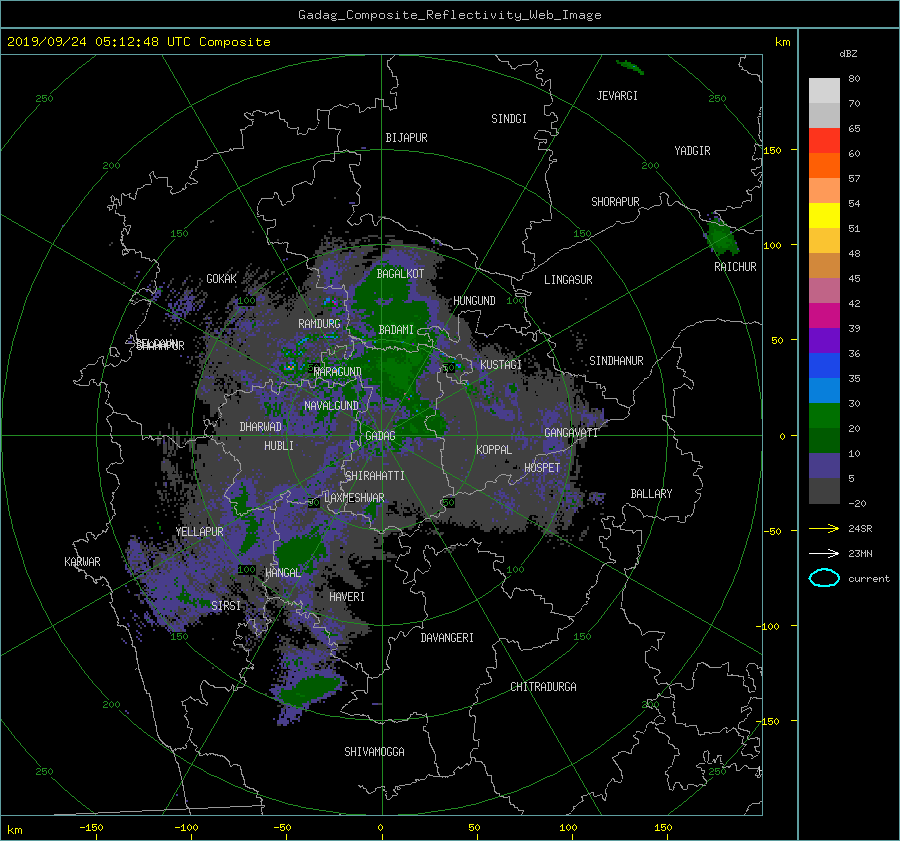Click the RAICHUR city label
Image resolution: width=900 pixels, height=841 pixels.
click(x=735, y=267)
